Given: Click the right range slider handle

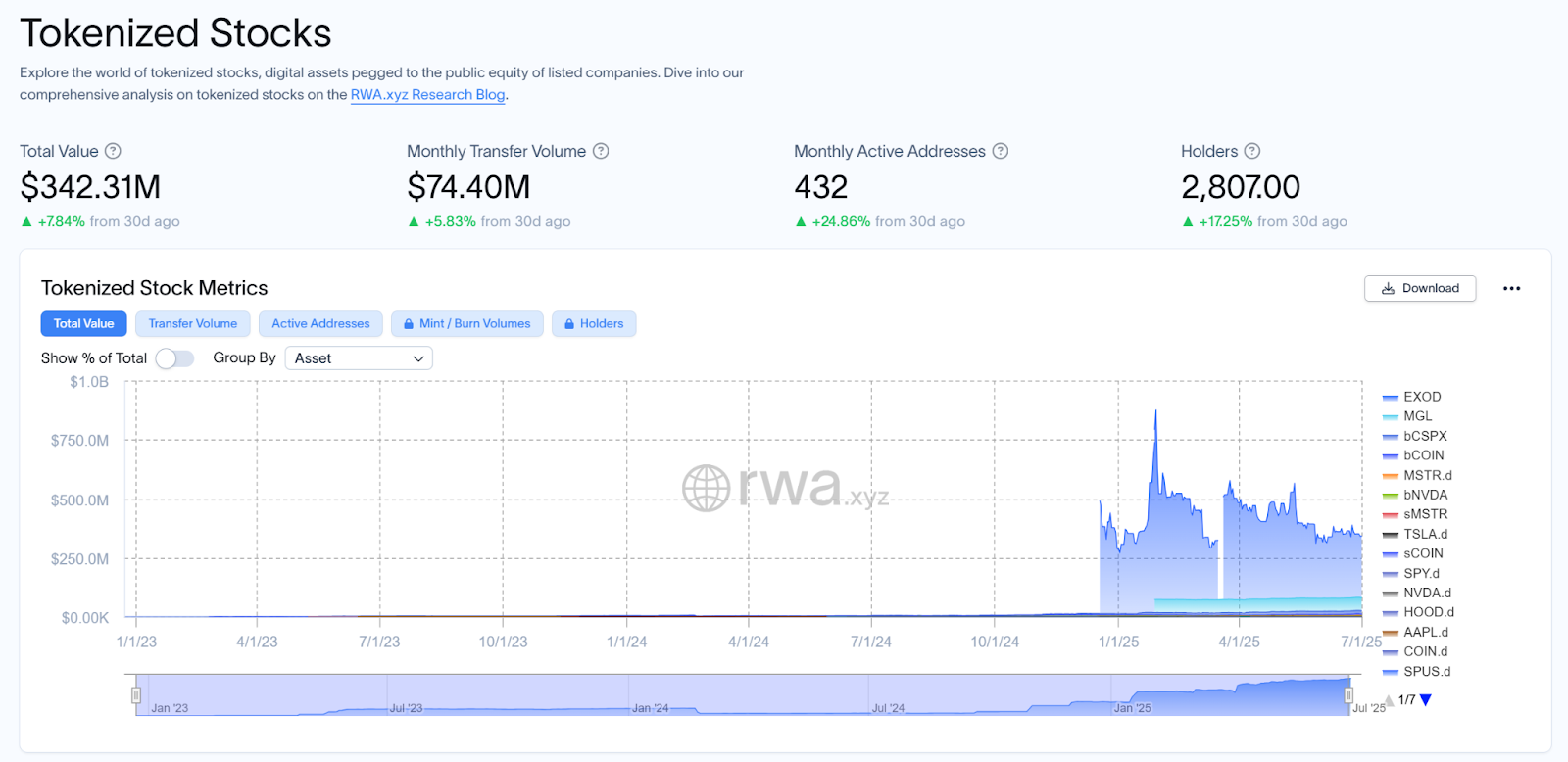Looking at the screenshot, I should pos(1348,695).
